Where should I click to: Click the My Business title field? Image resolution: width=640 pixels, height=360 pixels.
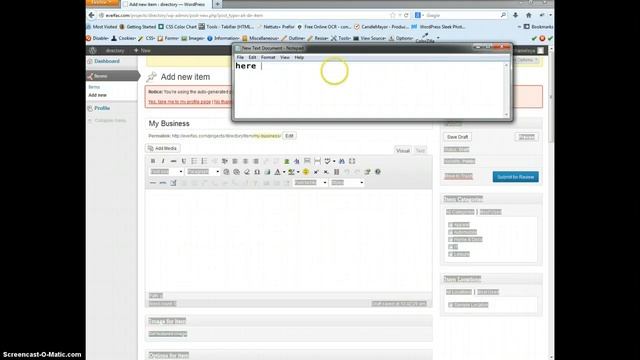click(289, 123)
